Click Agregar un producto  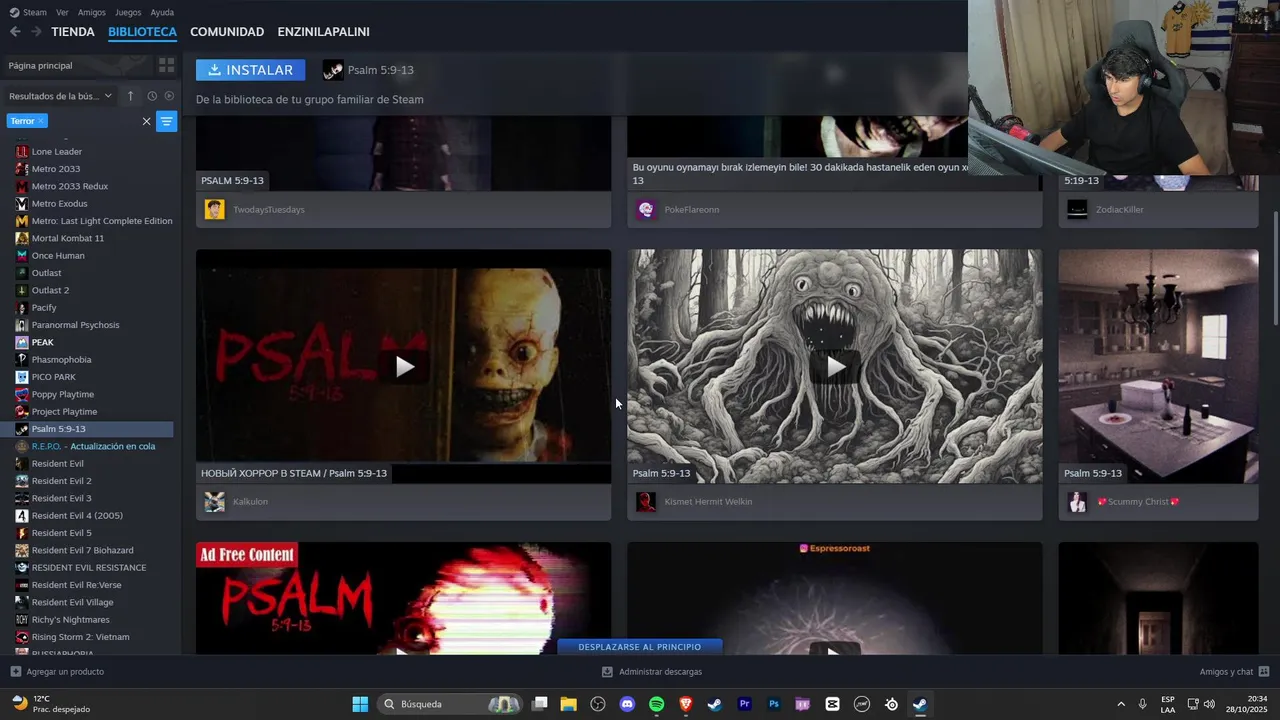[57, 672]
